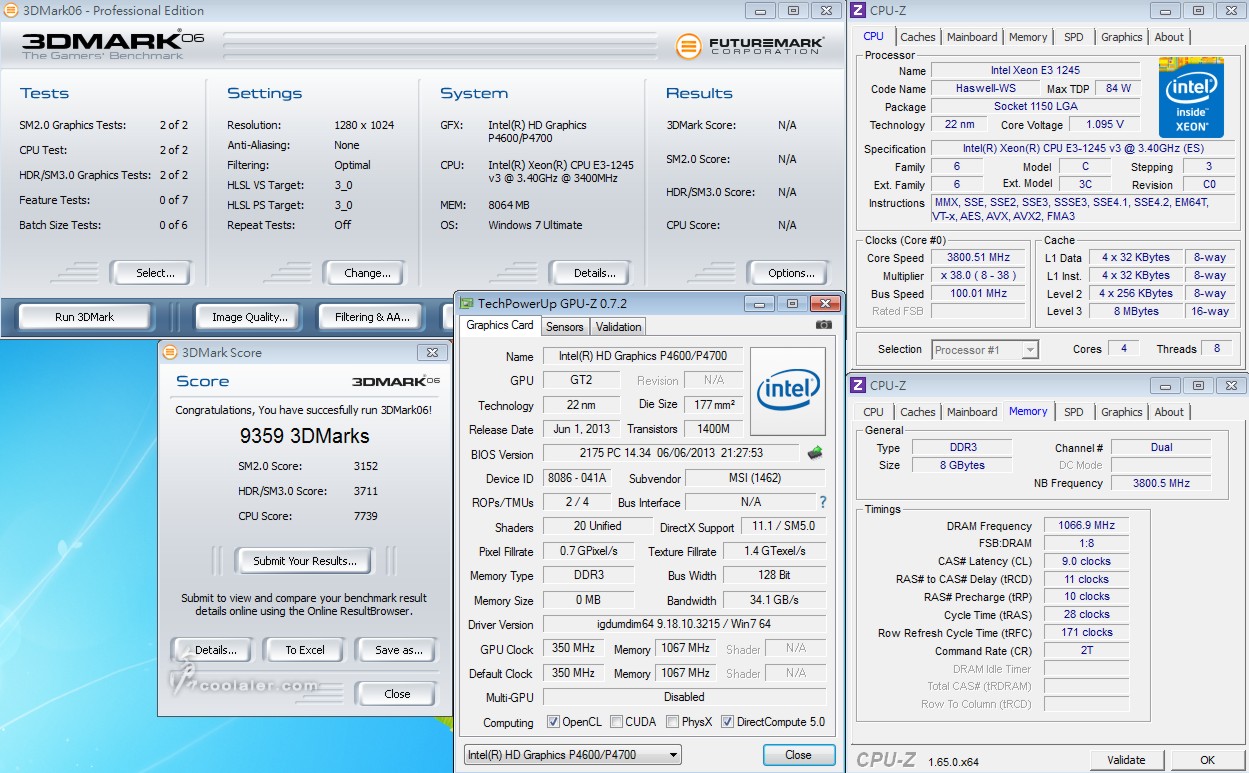Click the Save as... button
This screenshot has width=1249, height=773.
tap(398, 650)
